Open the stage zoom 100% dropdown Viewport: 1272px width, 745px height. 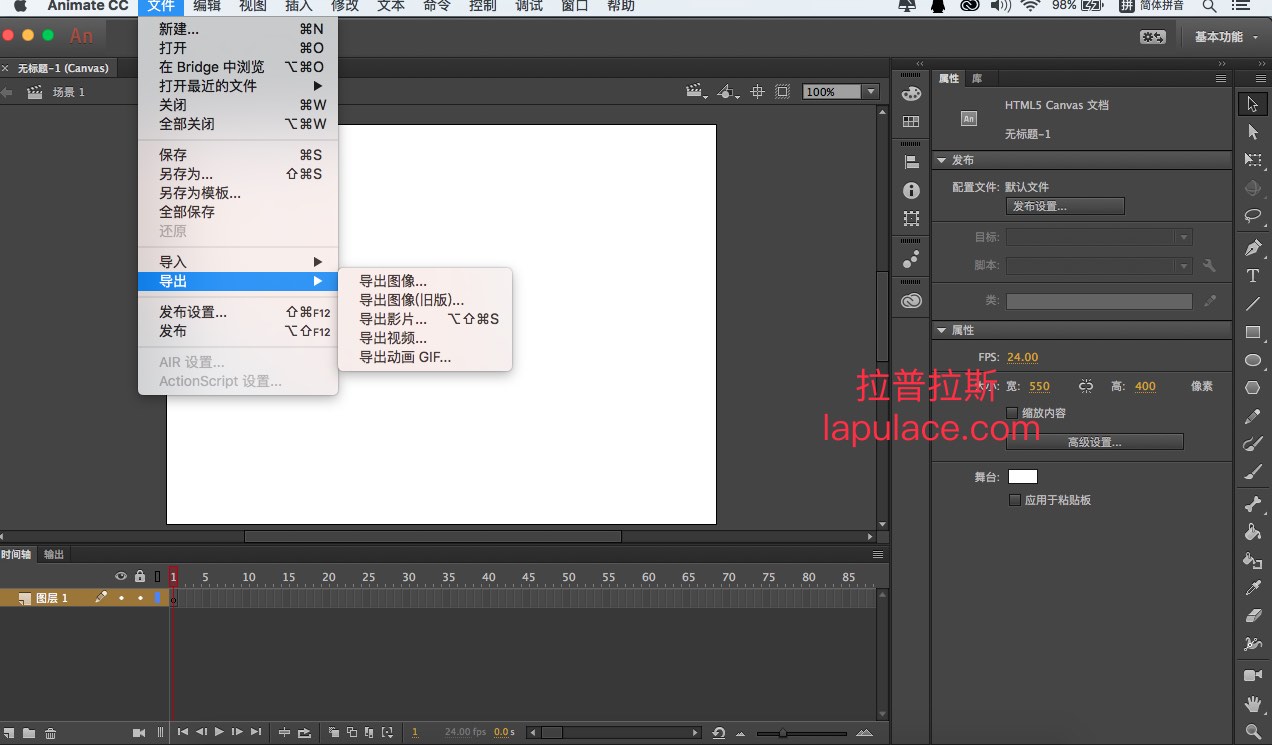pyautogui.click(x=871, y=92)
